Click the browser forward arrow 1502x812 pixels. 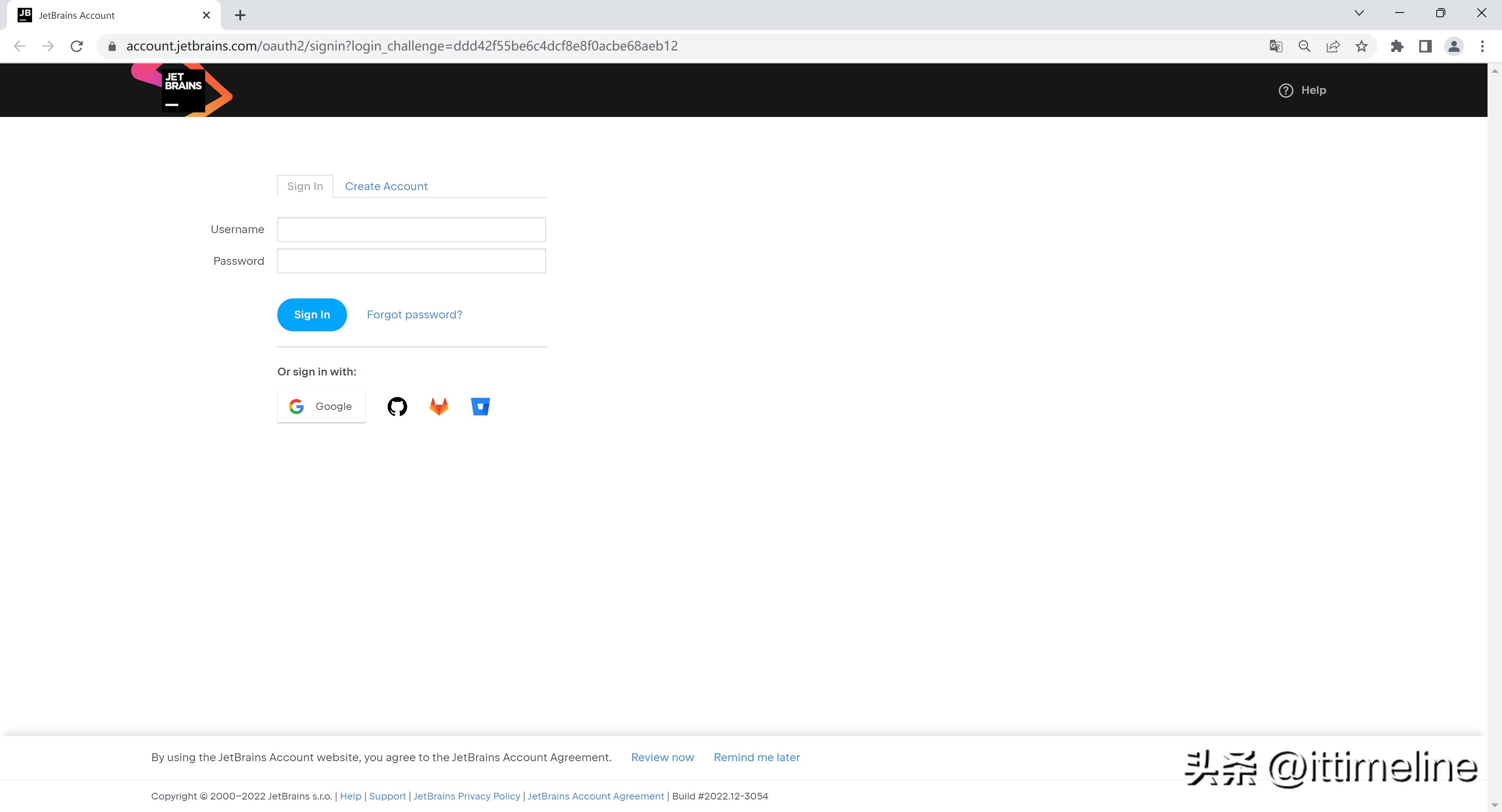[x=48, y=46]
